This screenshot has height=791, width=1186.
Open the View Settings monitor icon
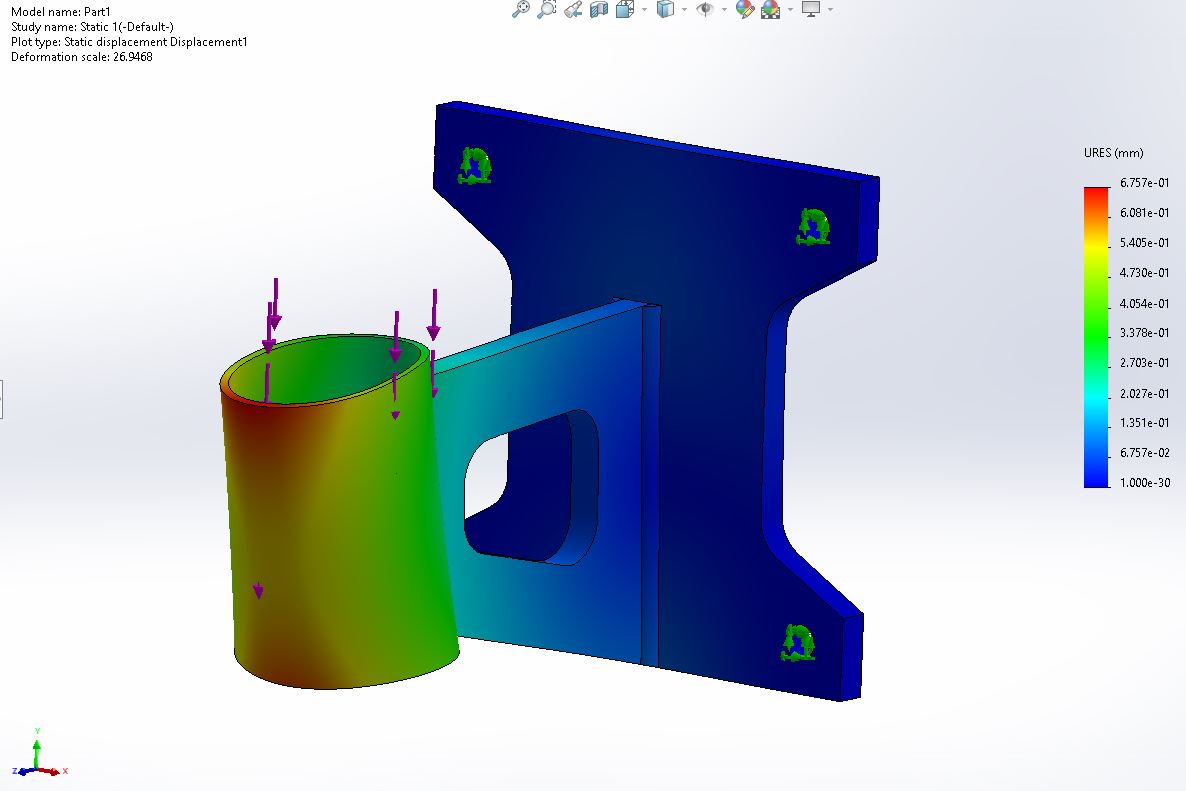pyautogui.click(x=810, y=12)
